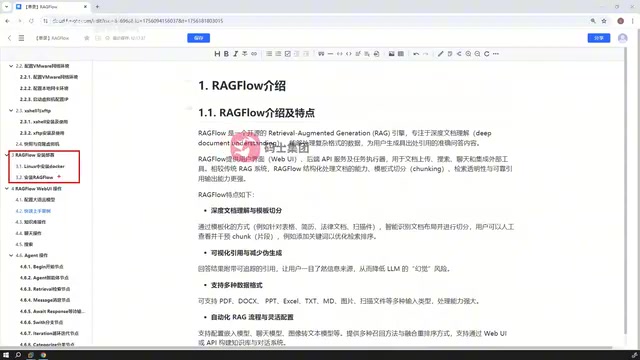
Task: Insert an image into the document
Action: point(391,54)
